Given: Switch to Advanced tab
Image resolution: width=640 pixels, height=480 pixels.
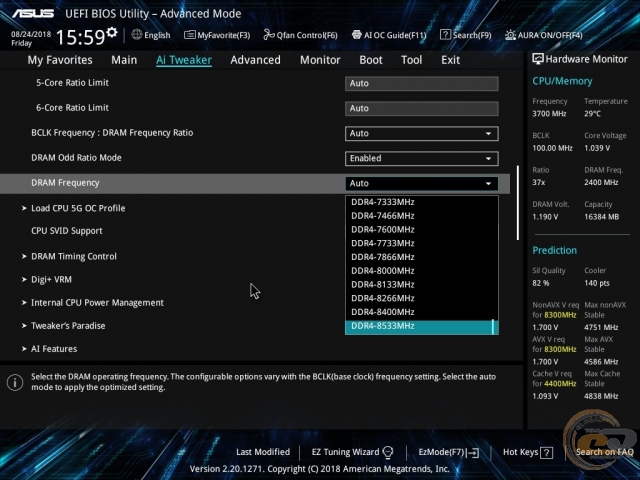Looking at the screenshot, I should (256, 60).
